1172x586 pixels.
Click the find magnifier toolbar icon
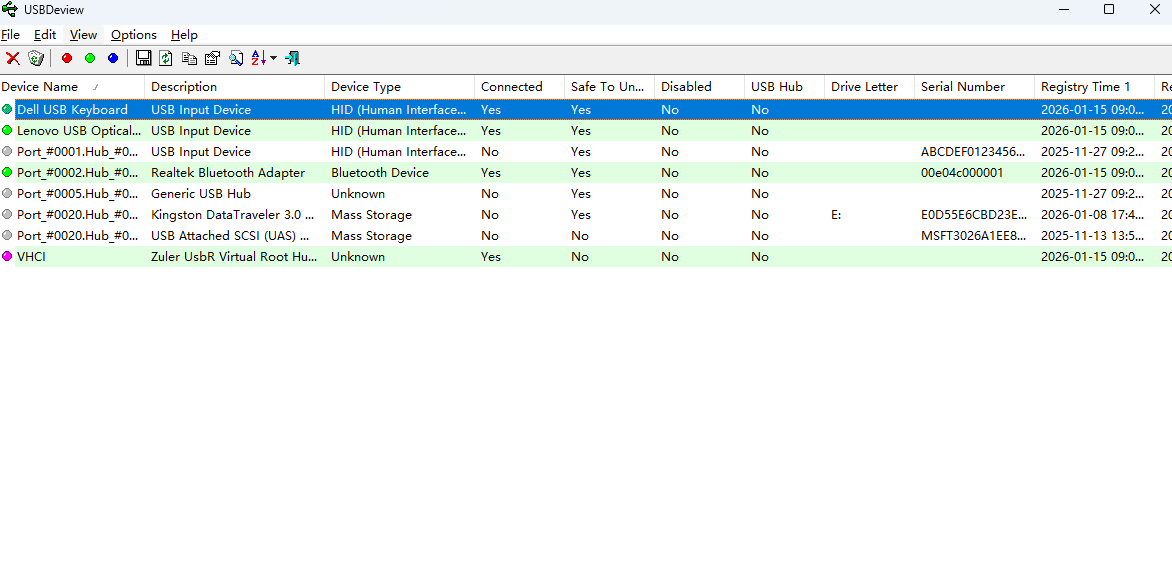coord(236,59)
